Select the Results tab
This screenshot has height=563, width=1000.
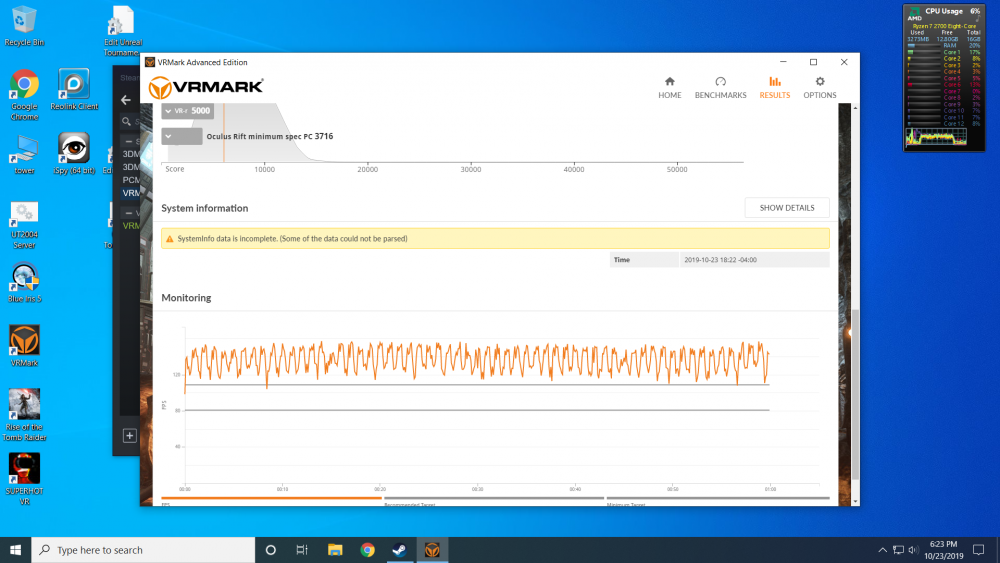click(x=774, y=87)
